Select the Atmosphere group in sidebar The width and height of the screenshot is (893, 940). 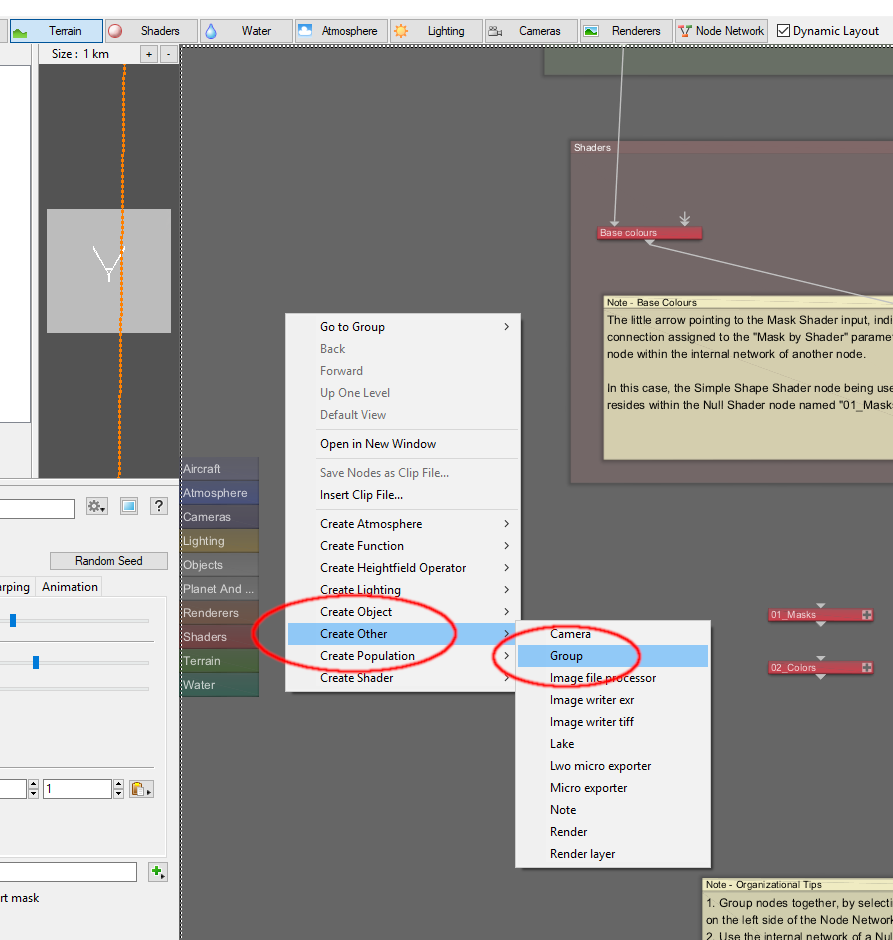(220, 493)
